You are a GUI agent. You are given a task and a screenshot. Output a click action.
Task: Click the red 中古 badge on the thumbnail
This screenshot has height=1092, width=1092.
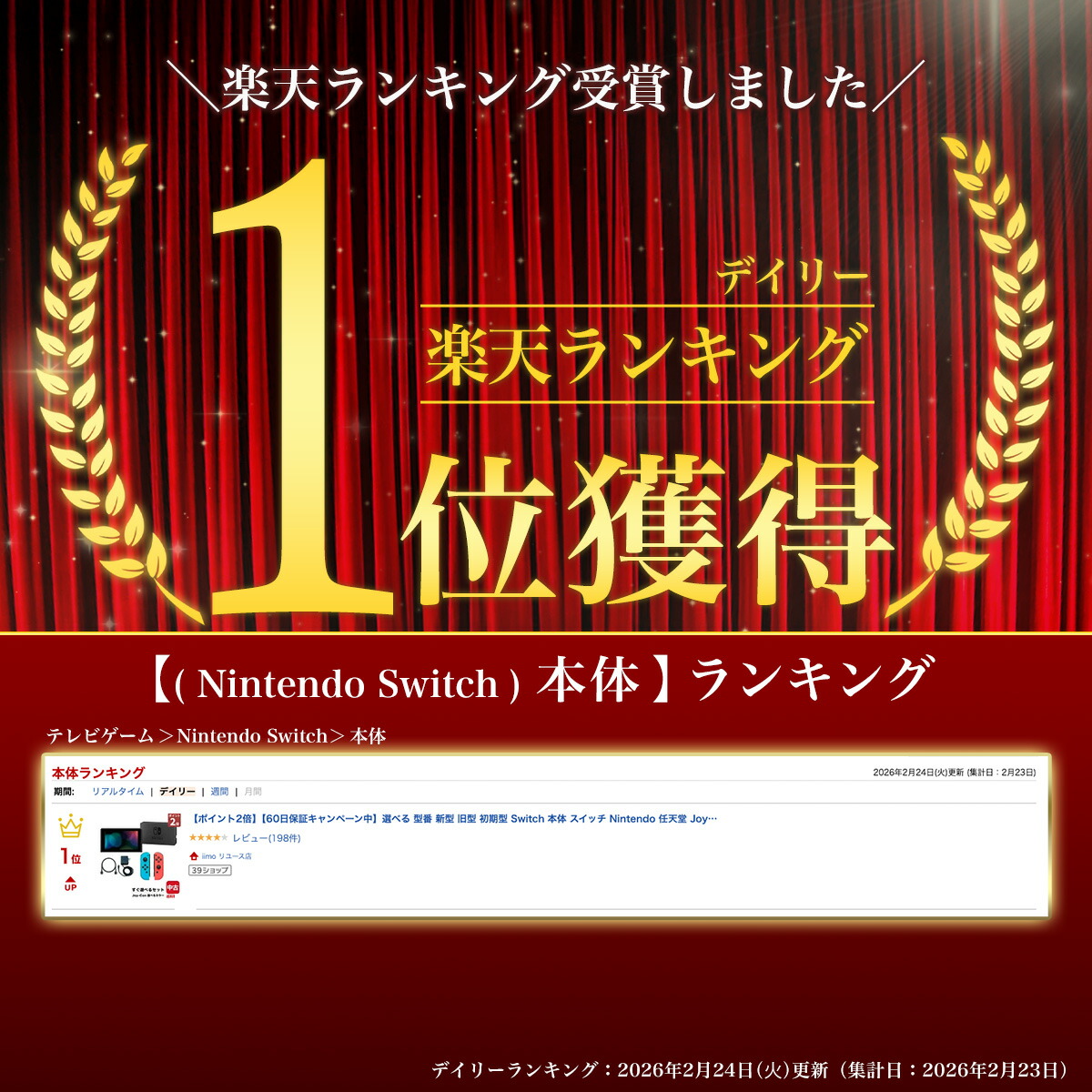pos(171,890)
